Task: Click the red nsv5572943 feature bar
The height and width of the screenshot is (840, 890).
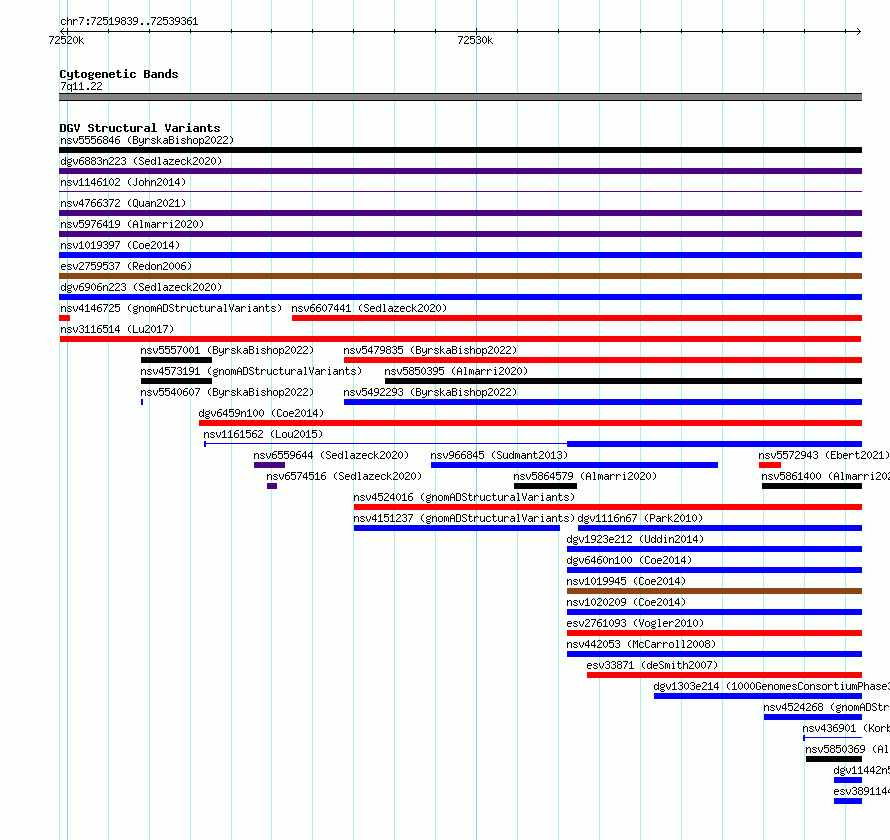Action: pyautogui.click(x=770, y=465)
